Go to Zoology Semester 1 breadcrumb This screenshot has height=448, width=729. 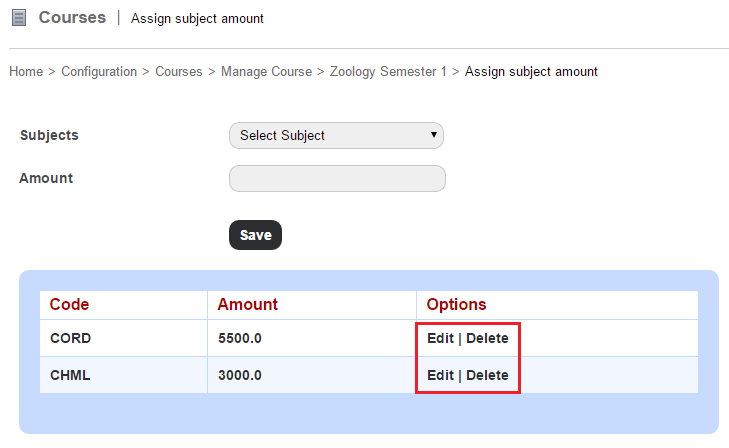[x=388, y=72]
